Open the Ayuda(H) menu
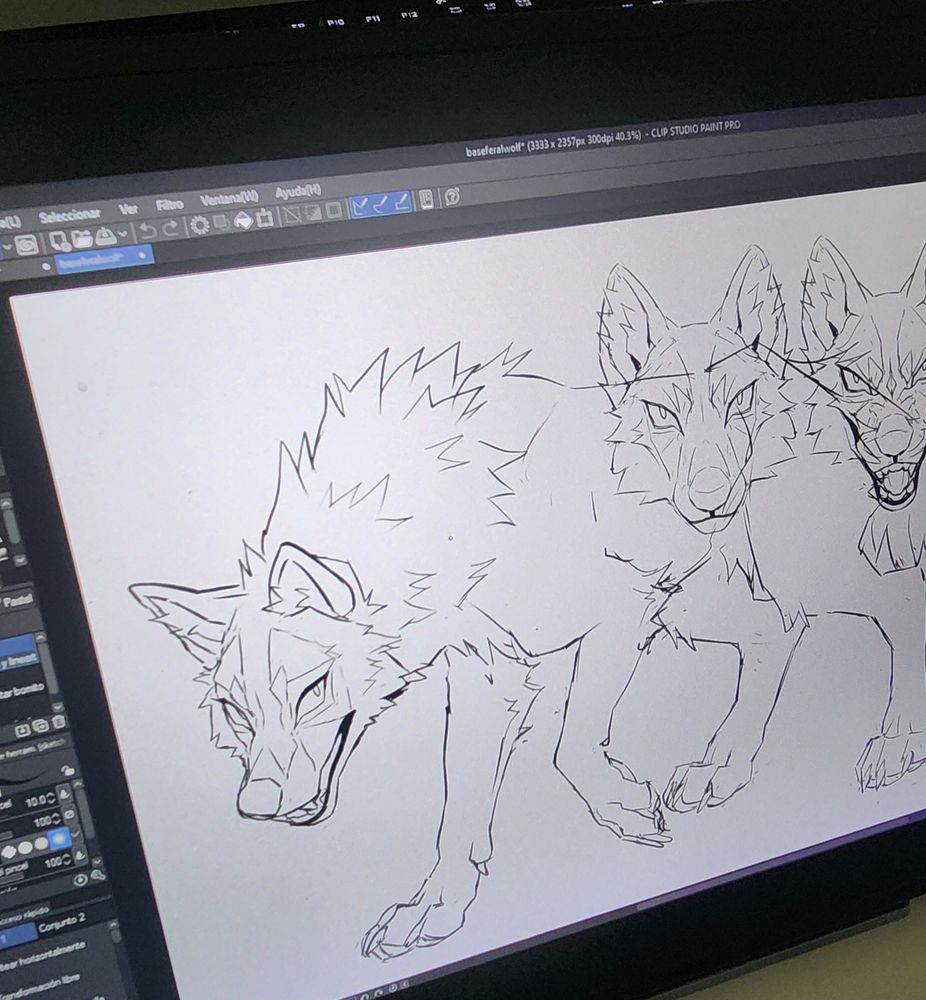 [298, 191]
